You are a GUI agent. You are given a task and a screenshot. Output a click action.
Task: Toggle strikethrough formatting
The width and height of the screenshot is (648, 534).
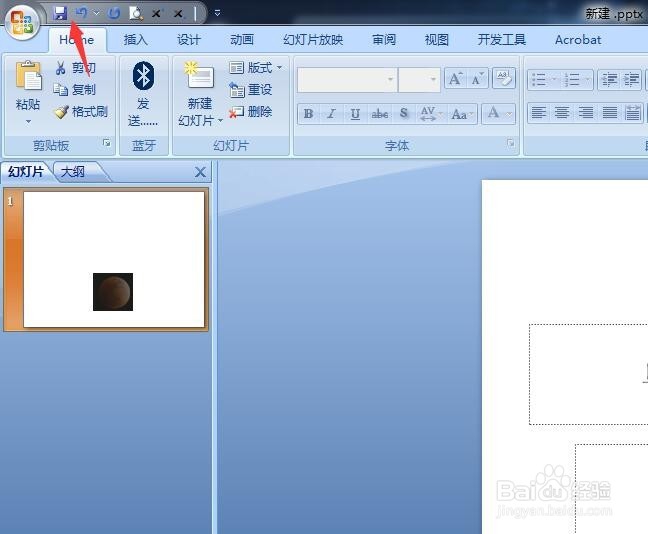click(379, 114)
